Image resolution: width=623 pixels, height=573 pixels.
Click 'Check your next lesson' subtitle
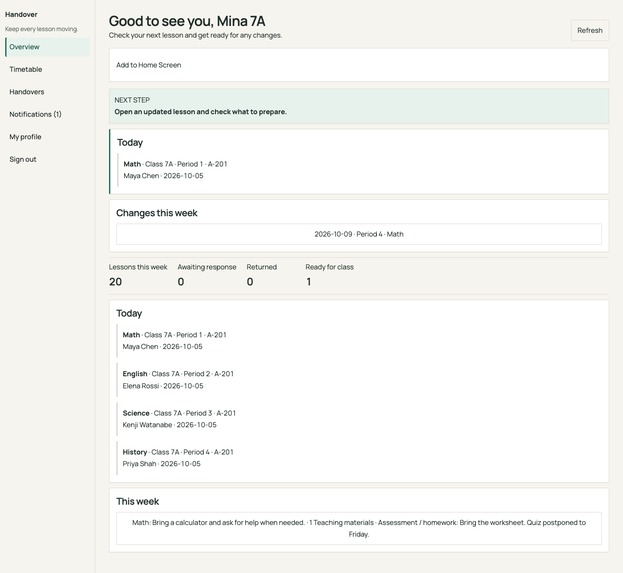click(195, 35)
